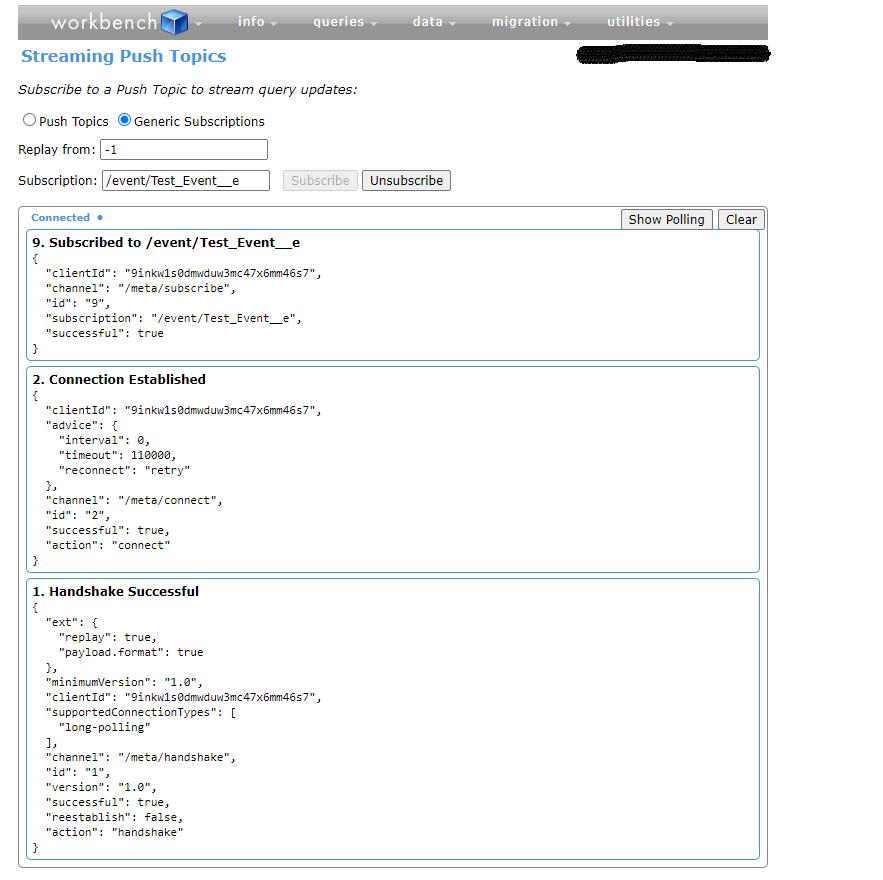Click inside the Replay from field
Viewport: 883px width, 880px height.
[x=183, y=148]
